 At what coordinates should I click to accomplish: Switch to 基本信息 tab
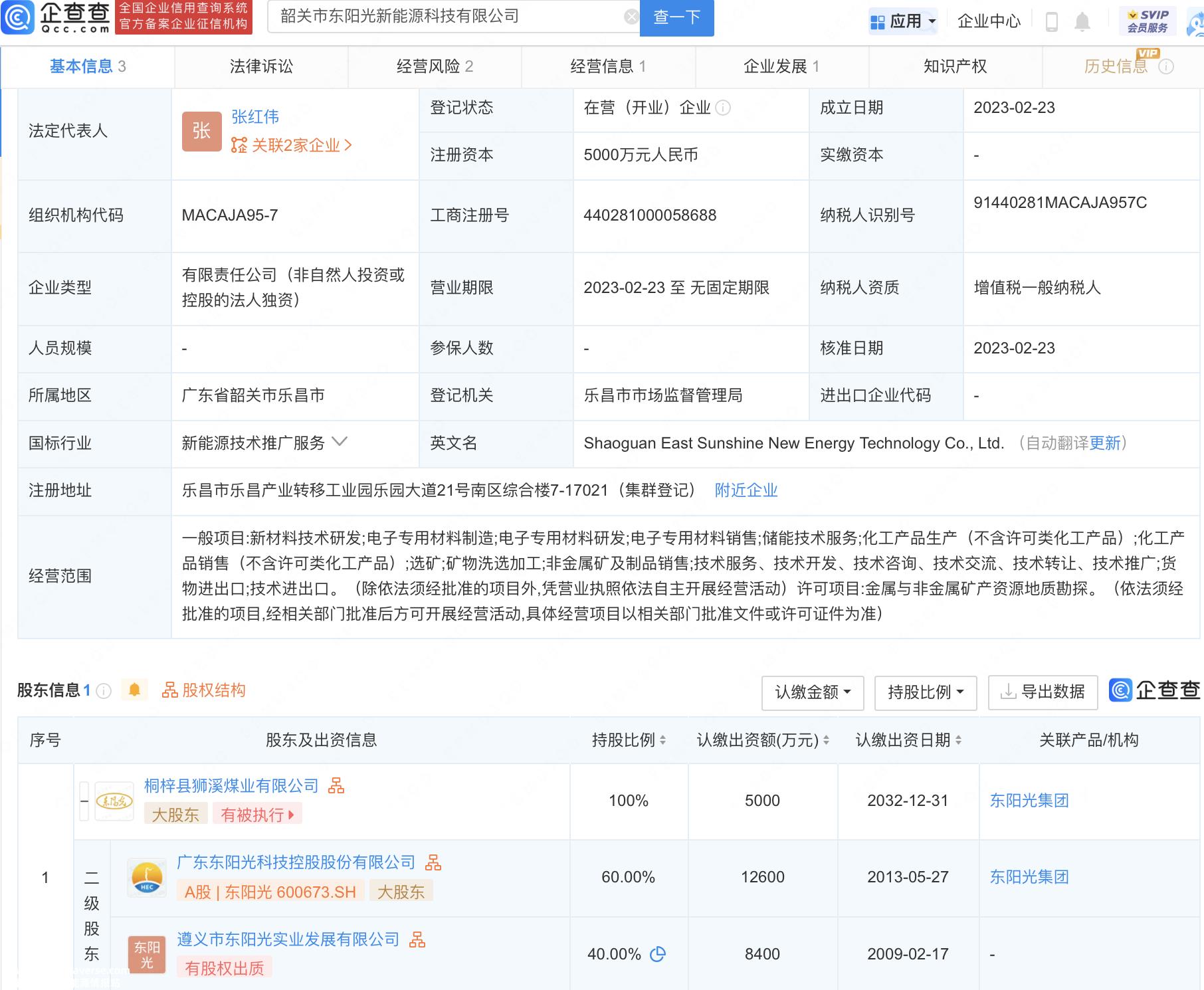pos(88,66)
